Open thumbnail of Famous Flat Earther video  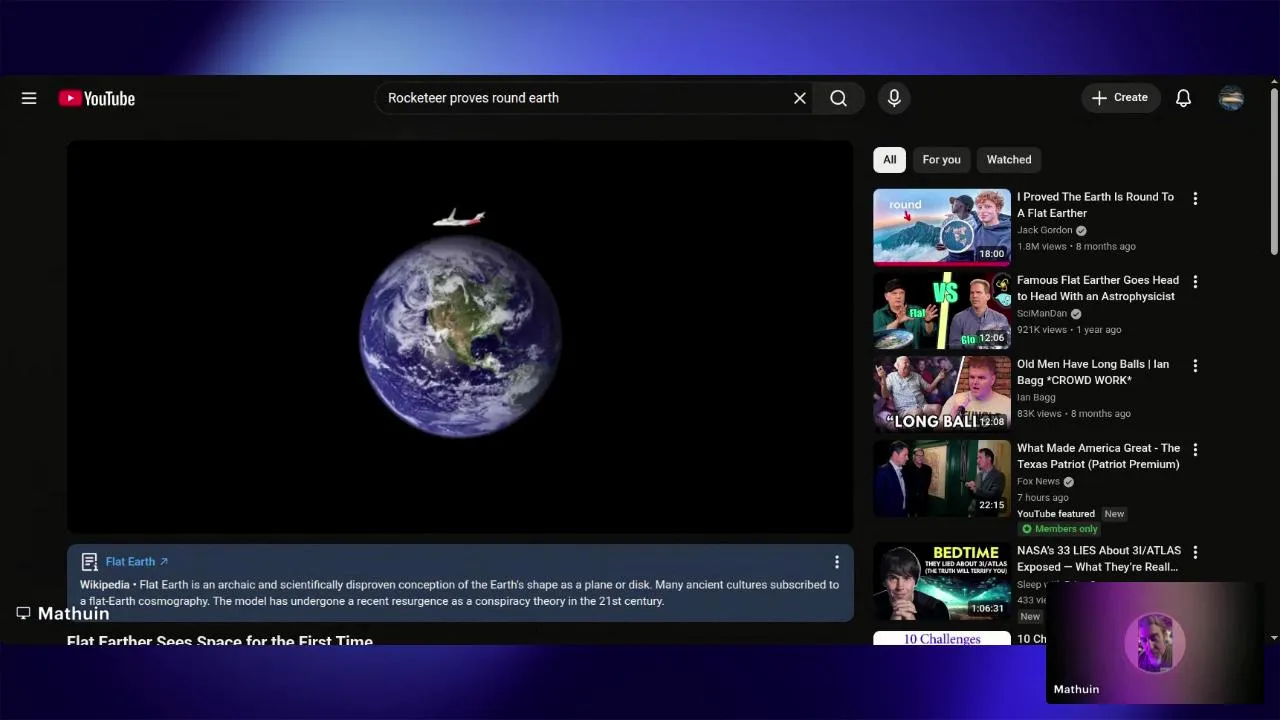(x=942, y=311)
